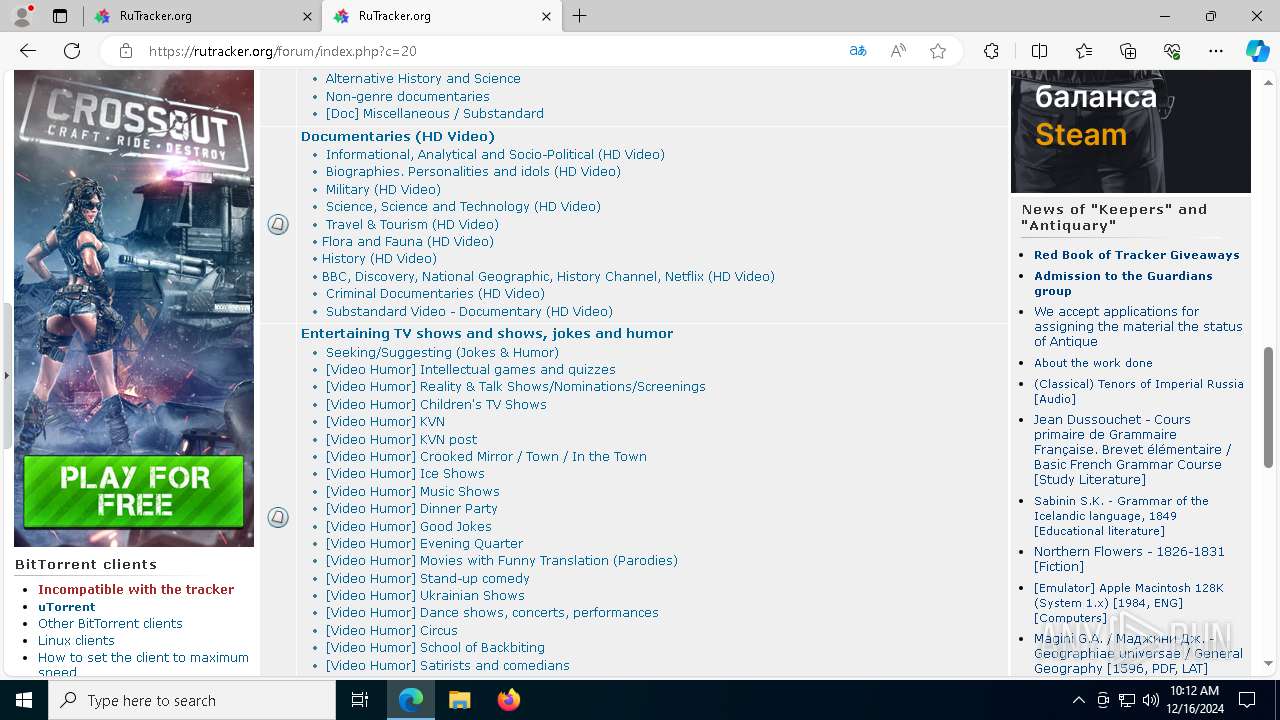Open Linux clients link
This screenshot has width=1280, height=720.
[x=76, y=640]
